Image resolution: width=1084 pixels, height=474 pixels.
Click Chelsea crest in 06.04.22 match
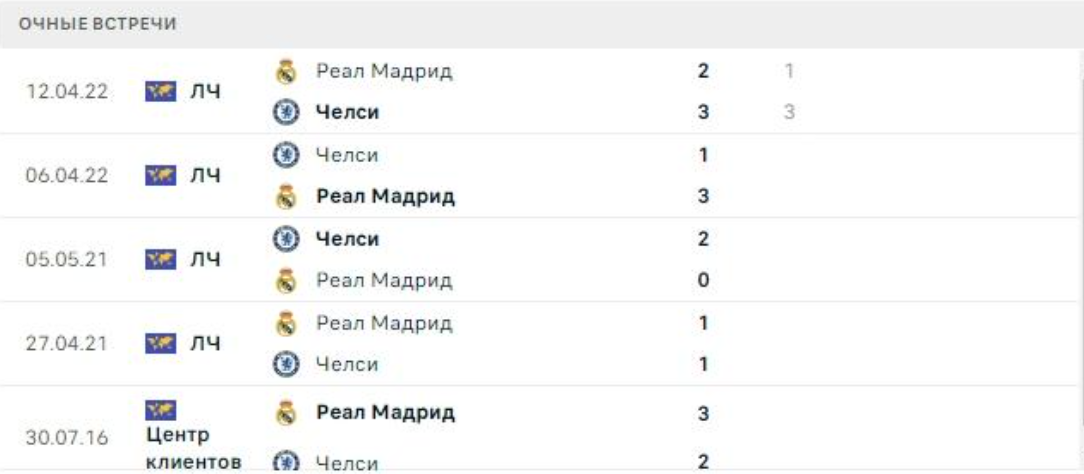coord(282,156)
